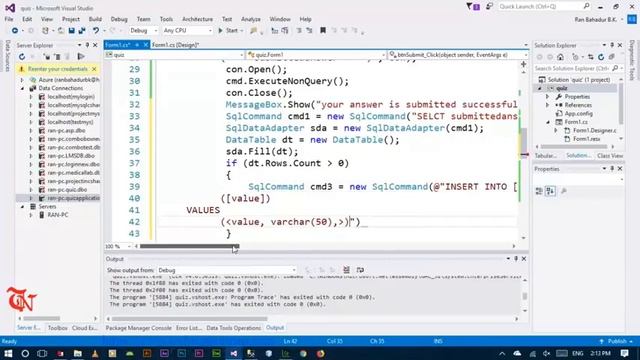Click the Reenter your credentials link
640x360 pixels.
[x=58, y=69]
